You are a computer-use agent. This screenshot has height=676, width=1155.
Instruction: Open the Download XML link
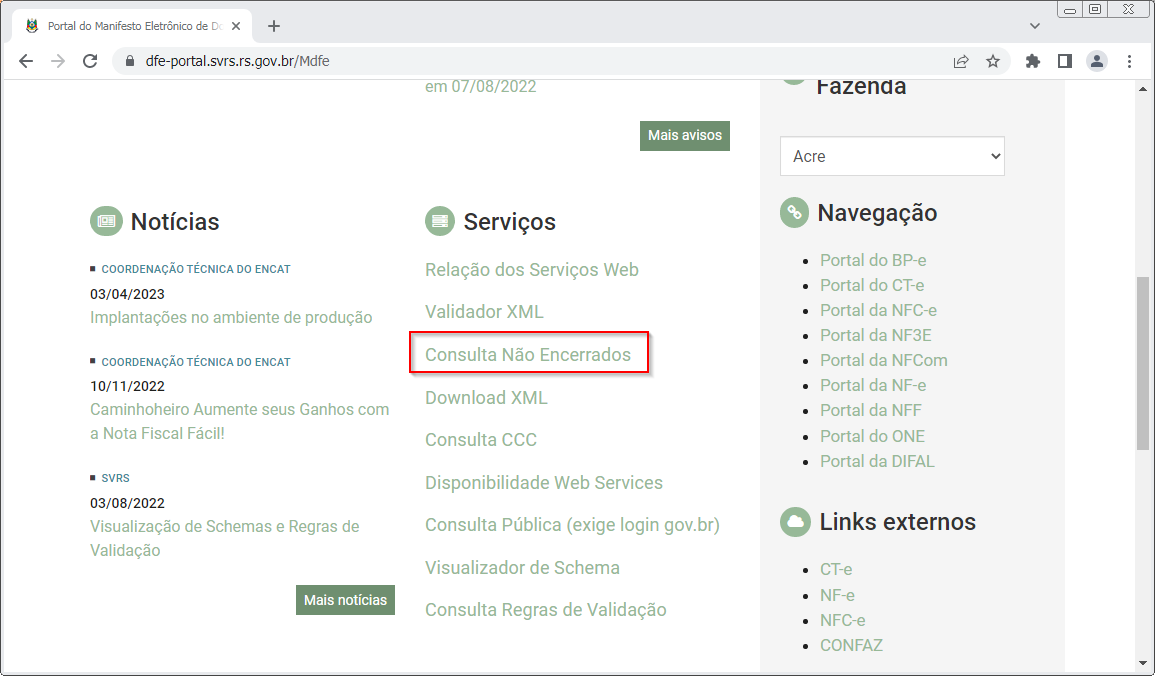486,398
